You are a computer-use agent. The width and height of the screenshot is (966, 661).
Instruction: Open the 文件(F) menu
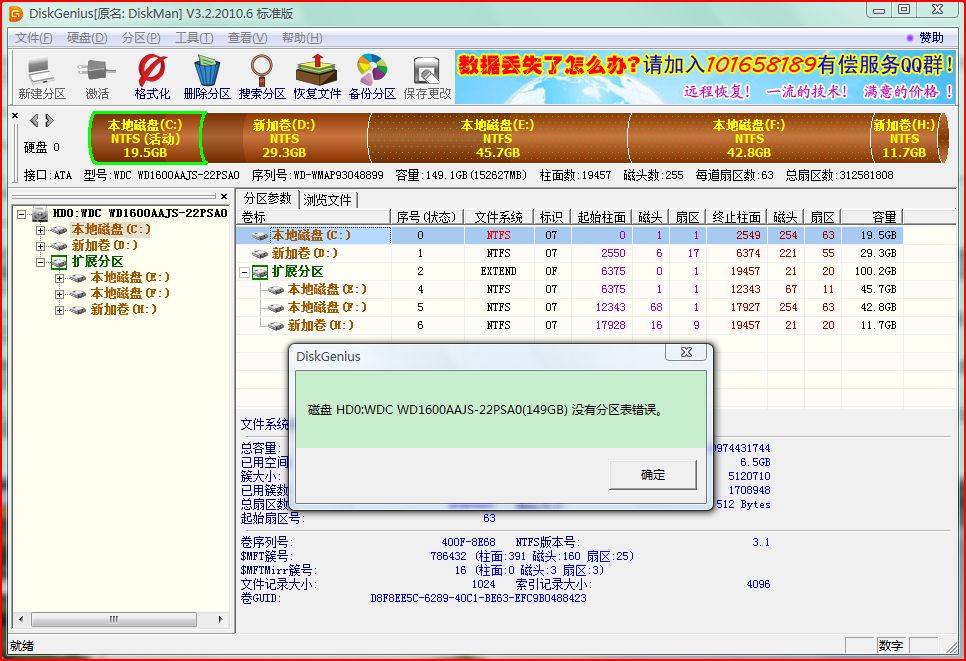pos(34,38)
